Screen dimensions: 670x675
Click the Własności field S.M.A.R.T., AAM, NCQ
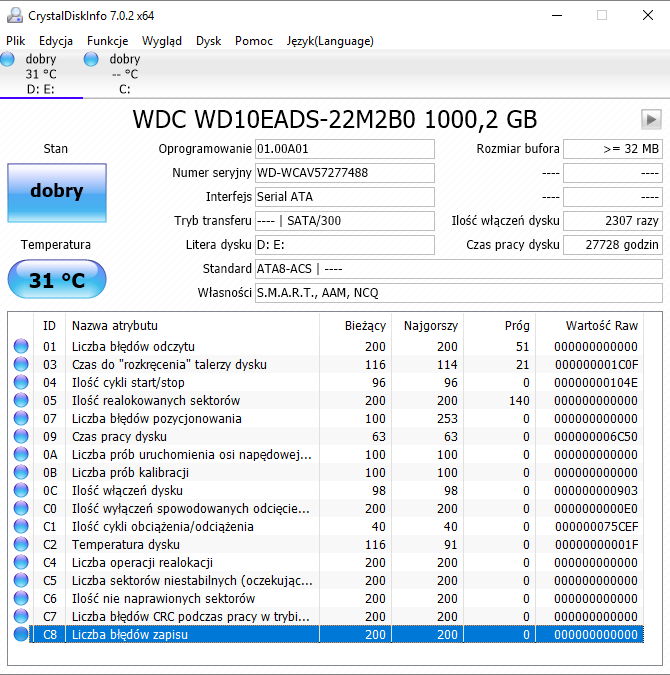tap(459, 293)
